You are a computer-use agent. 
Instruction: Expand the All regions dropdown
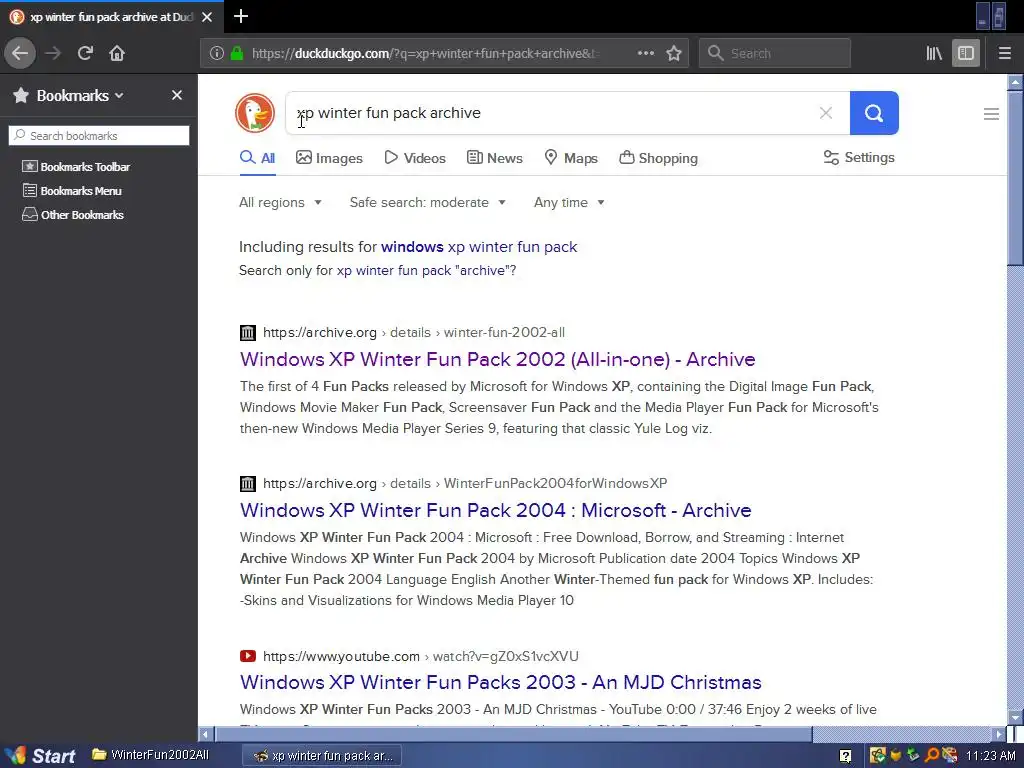(x=280, y=202)
